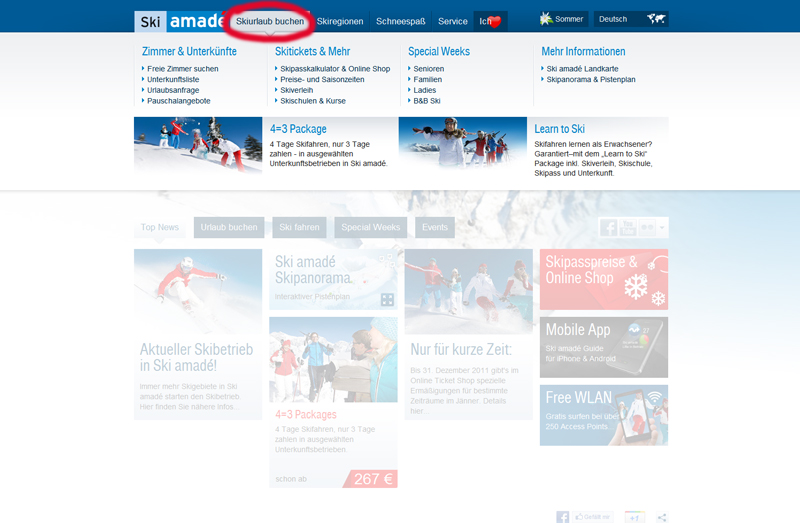This screenshot has height=523, width=800.
Task: Click the 4=3 Packages couple photo
Action: 333,360
